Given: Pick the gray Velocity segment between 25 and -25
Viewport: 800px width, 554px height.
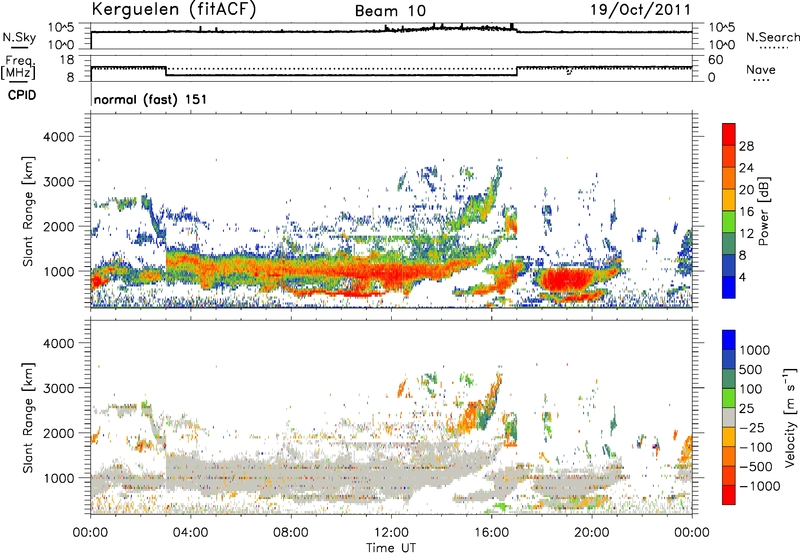Looking at the screenshot, I should click(729, 417).
